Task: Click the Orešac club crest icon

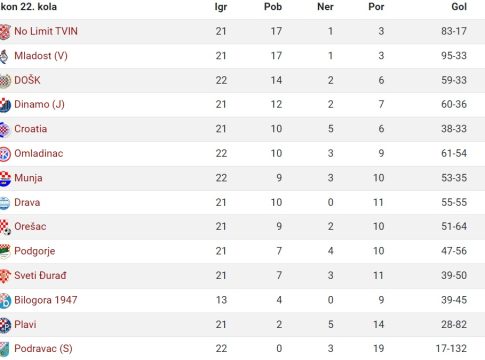Action: [5, 227]
